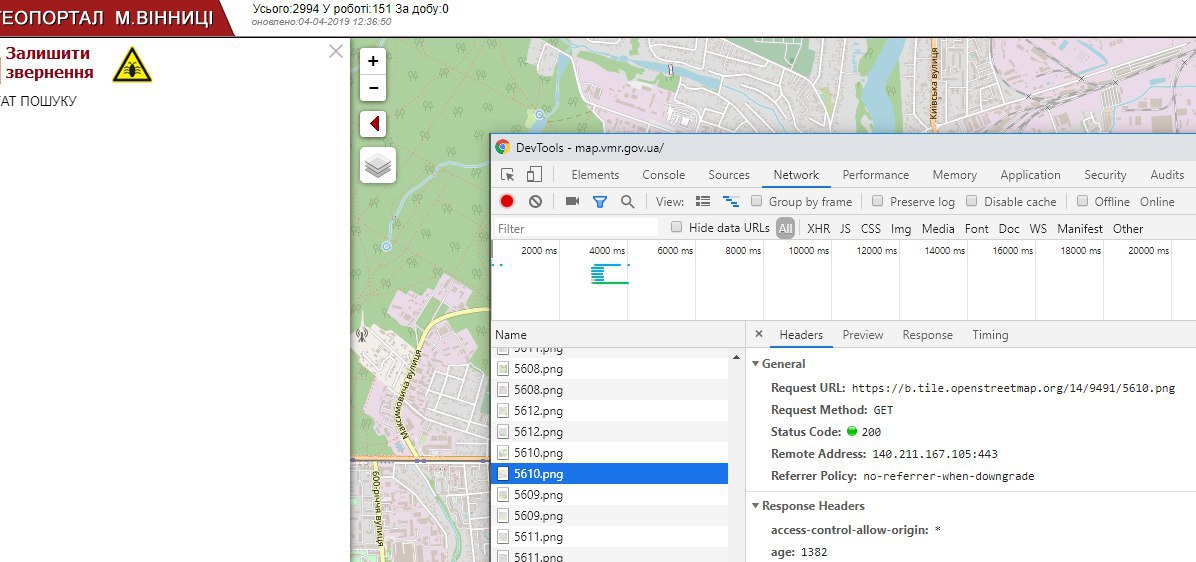
Task: Open the Memory tab
Action: [x=954, y=175]
